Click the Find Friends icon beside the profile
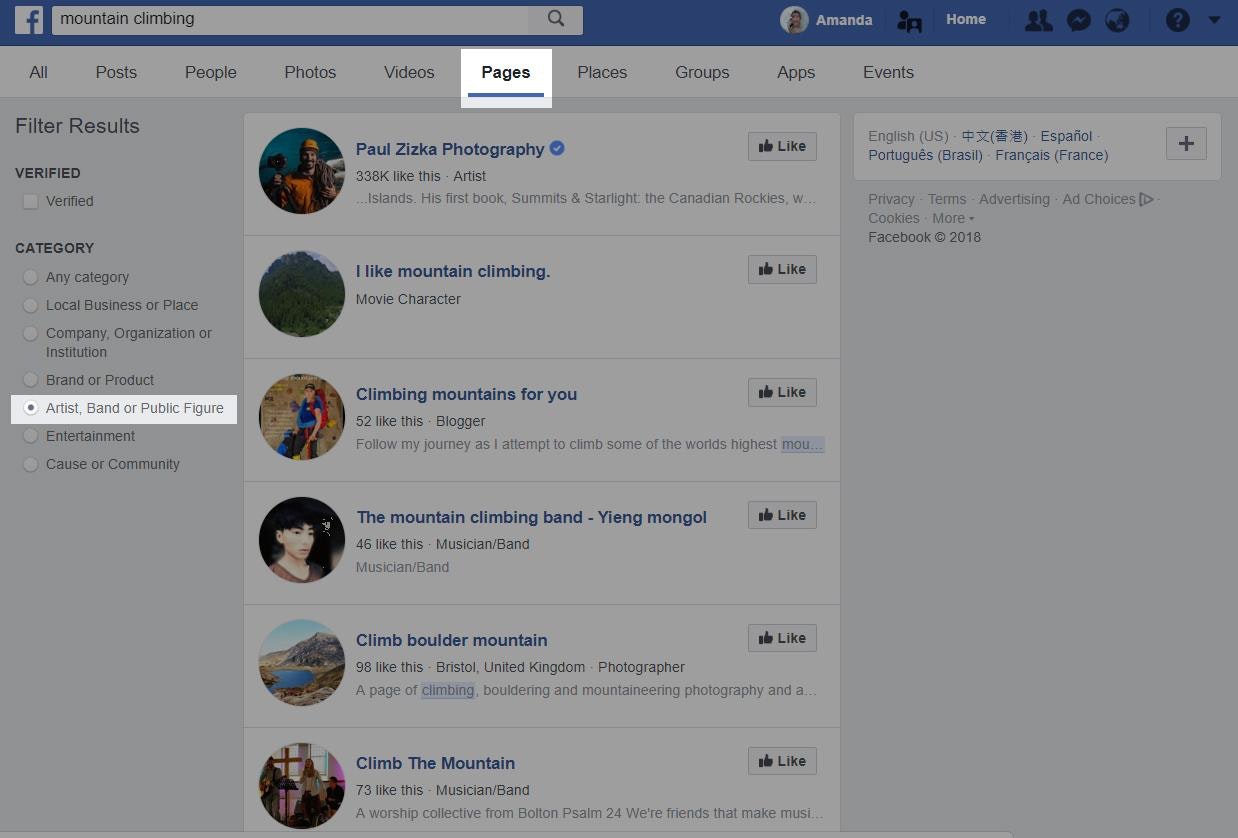Viewport: 1238px width, 838px height. pos(909,19)
